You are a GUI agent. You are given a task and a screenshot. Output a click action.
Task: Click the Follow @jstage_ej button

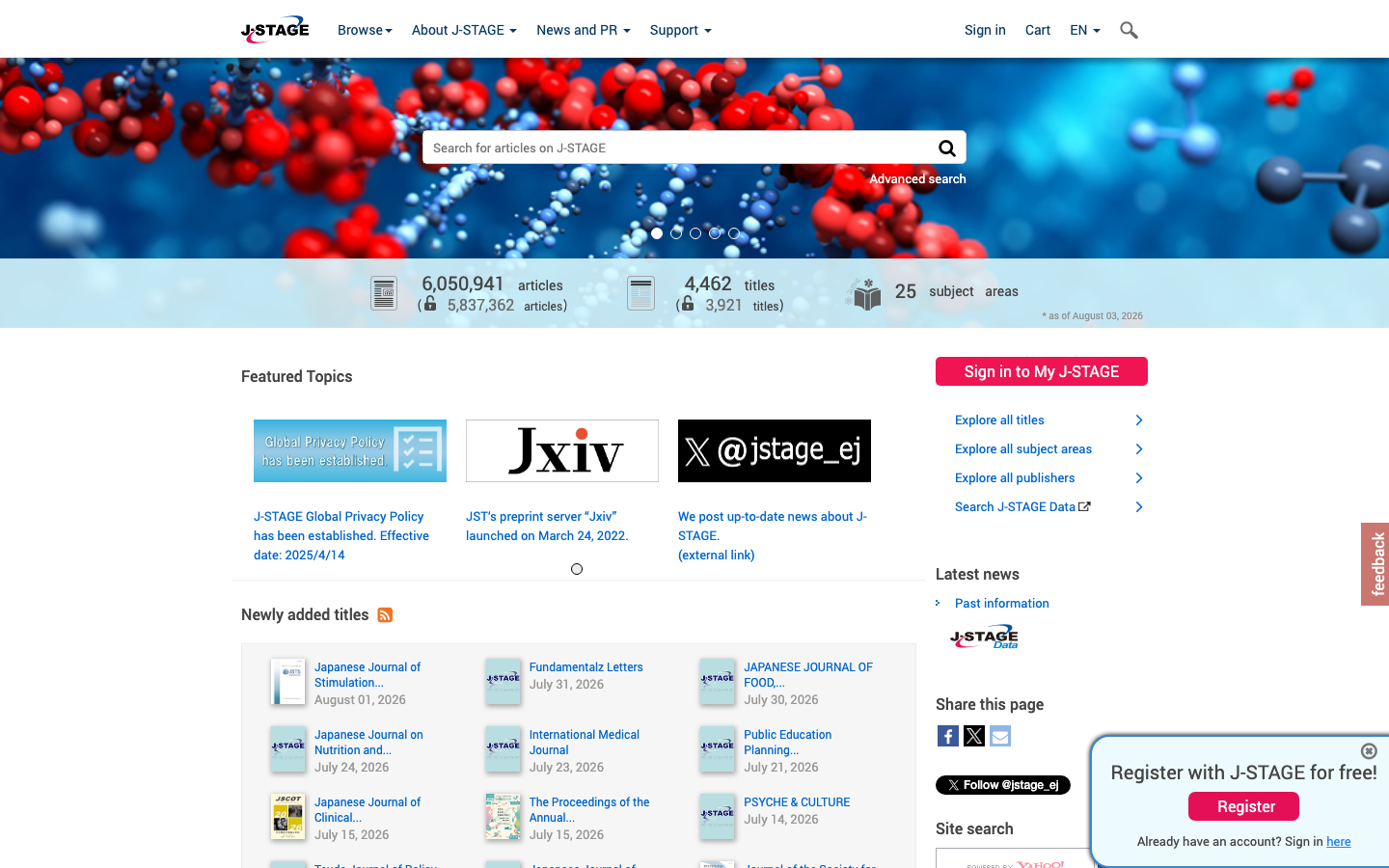(x=1003, y=785)
